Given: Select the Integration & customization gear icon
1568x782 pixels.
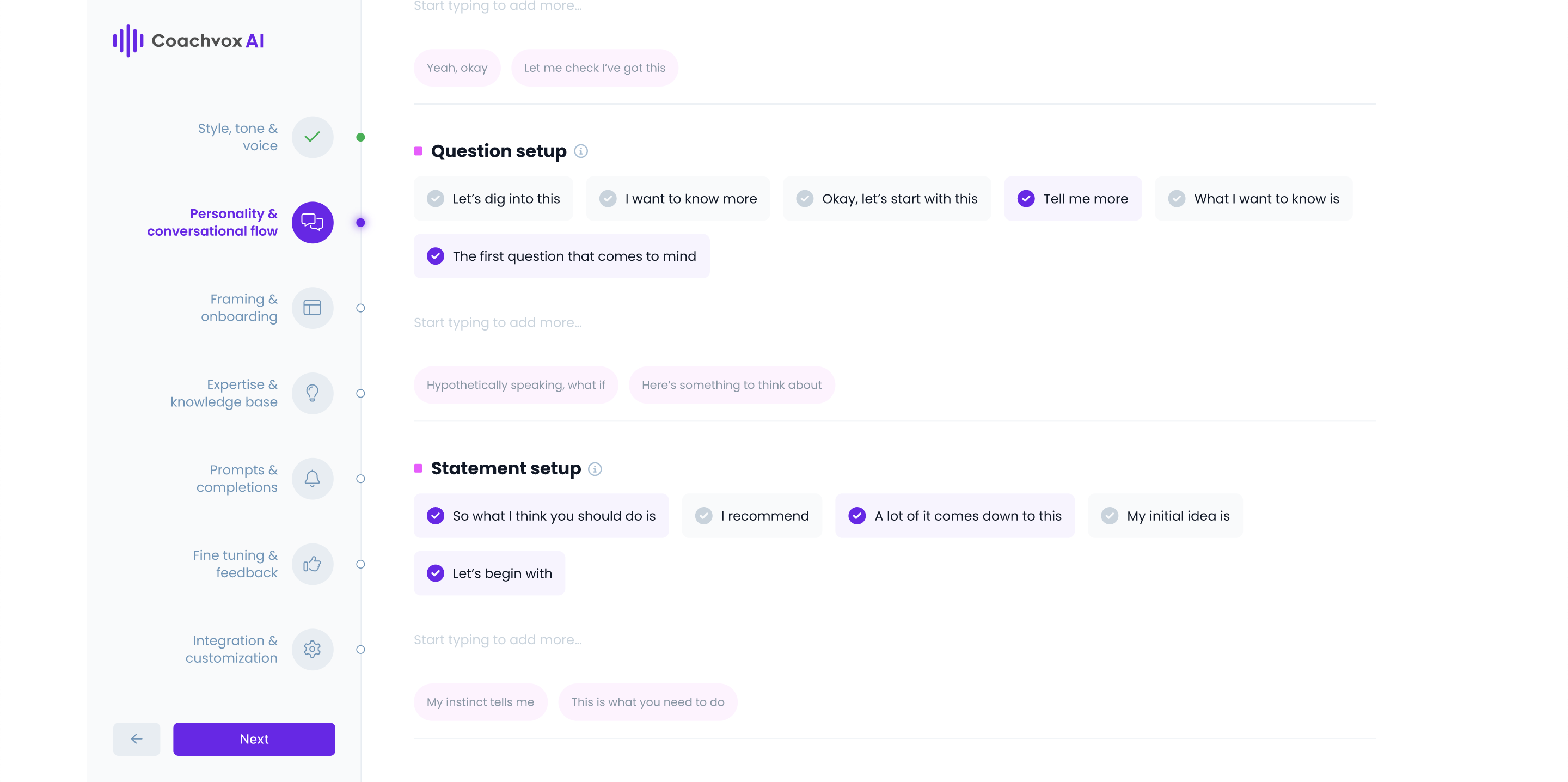Looking at the screenshot, I should tap(313, 649).
